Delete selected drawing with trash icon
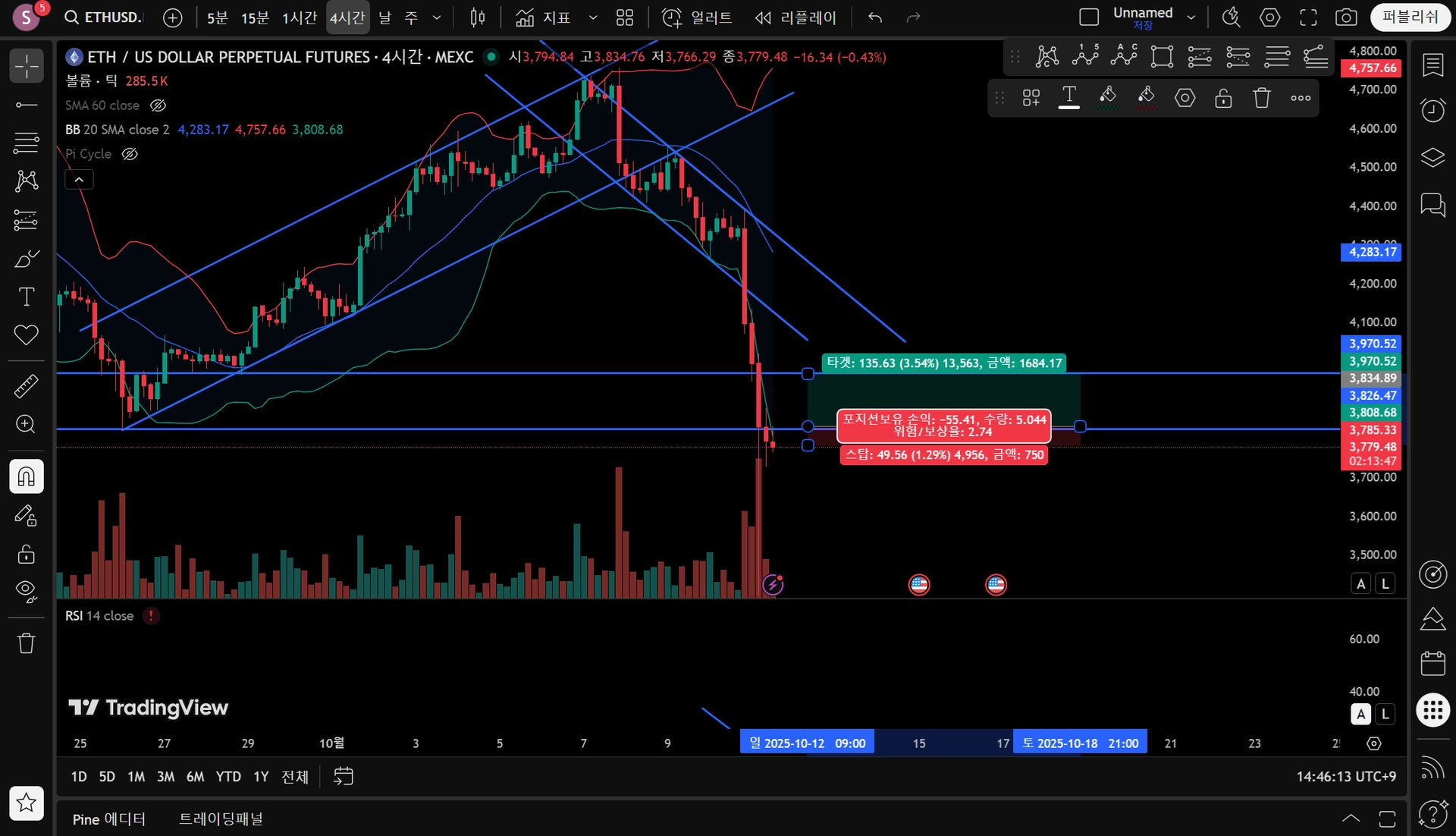The image size is (1456, 836). (1261, 98)
